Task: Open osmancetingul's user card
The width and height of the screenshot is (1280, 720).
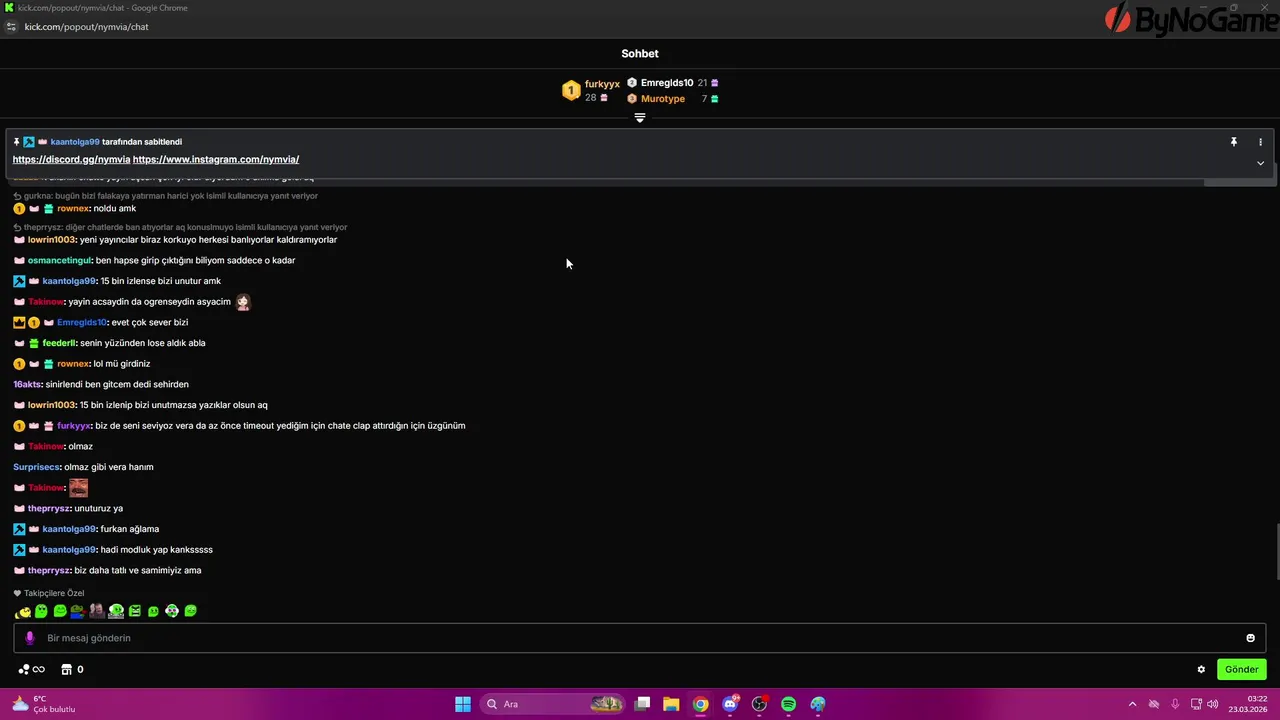Action: [60, 260]
